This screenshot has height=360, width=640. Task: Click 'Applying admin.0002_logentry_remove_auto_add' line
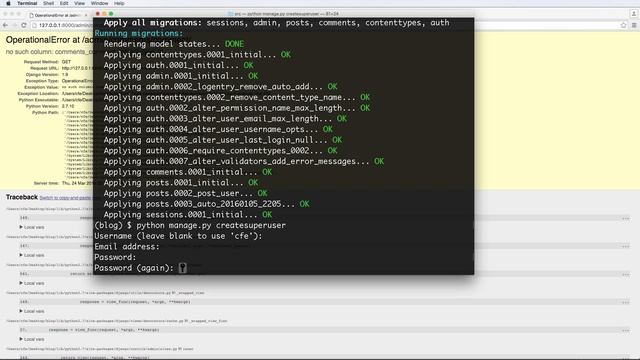point(220,87)
